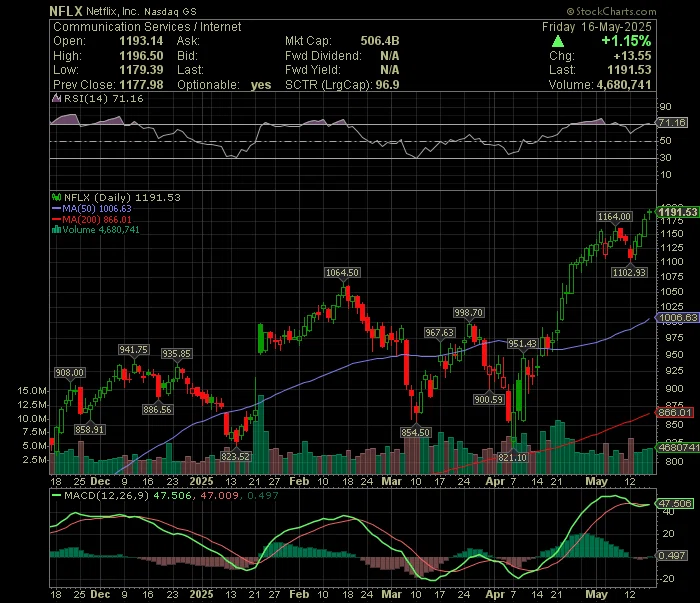
Task: Click the 854.50 low annotation
Action: click(415, 432)
